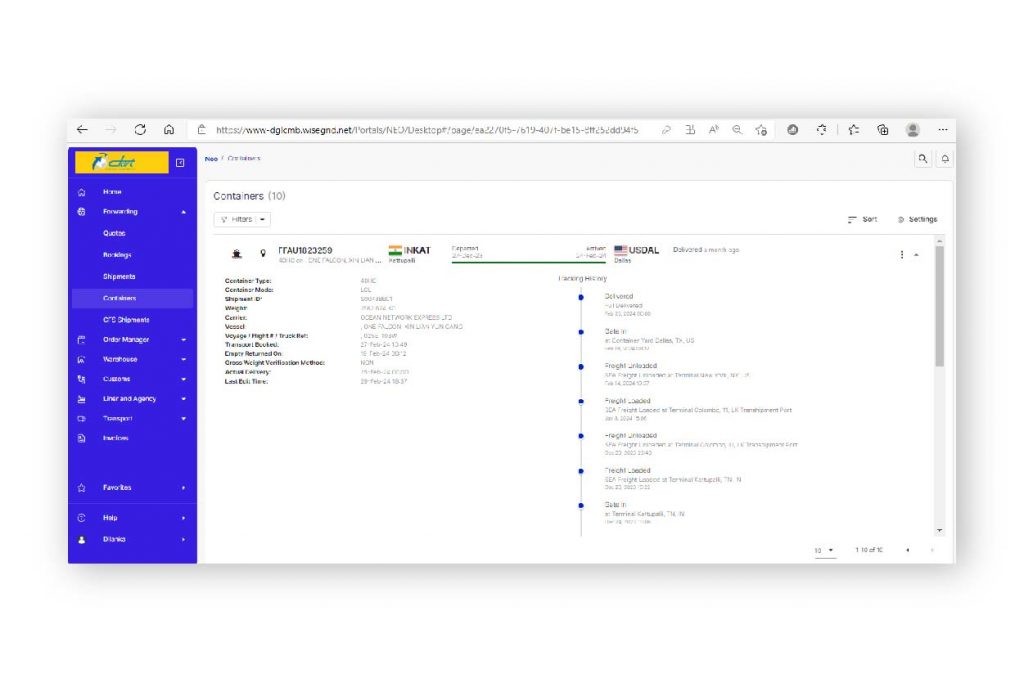Click the browser profile avatar icon
The image size is (1024, 683).
(x=912, y=130)
